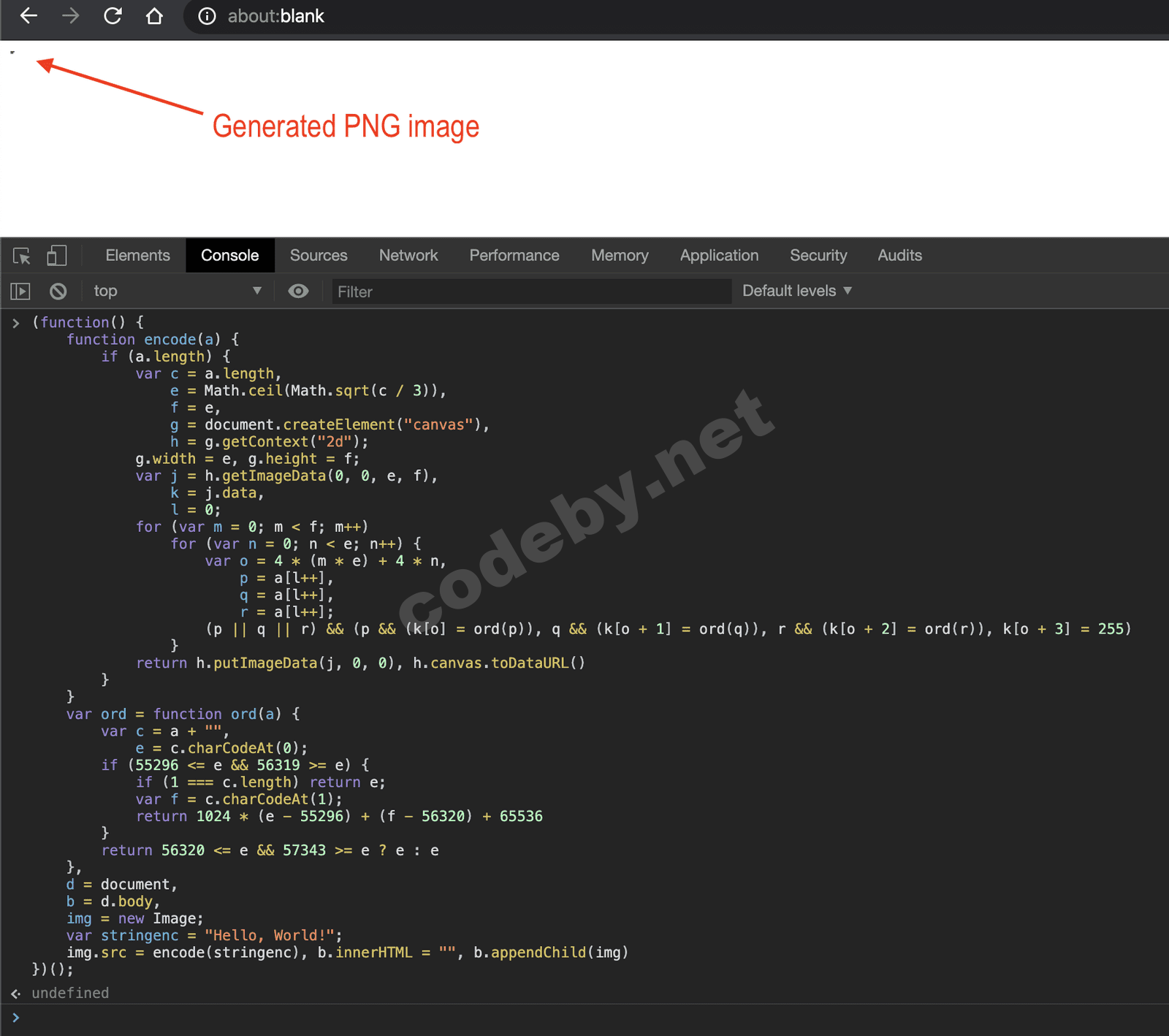Click the 'for (var m = 0; m < f; m++)' line
This screenshot has width=1169, height=1036.
252,527
